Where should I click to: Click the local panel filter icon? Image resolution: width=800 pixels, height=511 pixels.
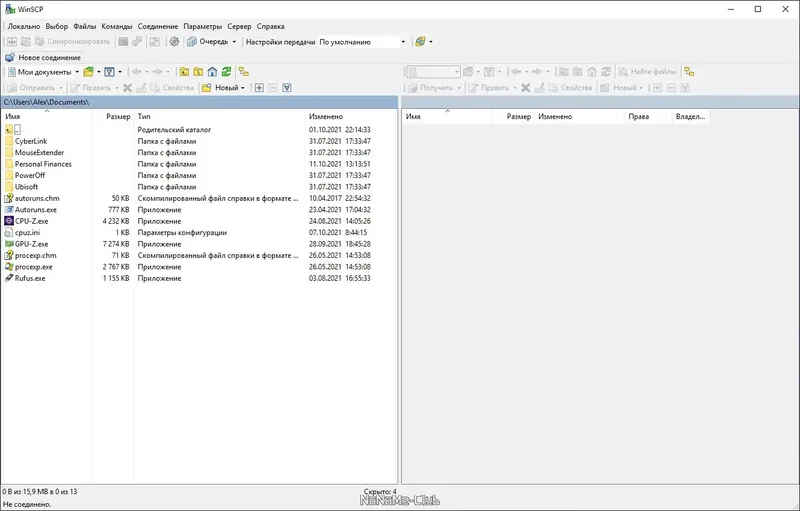pos(109,72)
